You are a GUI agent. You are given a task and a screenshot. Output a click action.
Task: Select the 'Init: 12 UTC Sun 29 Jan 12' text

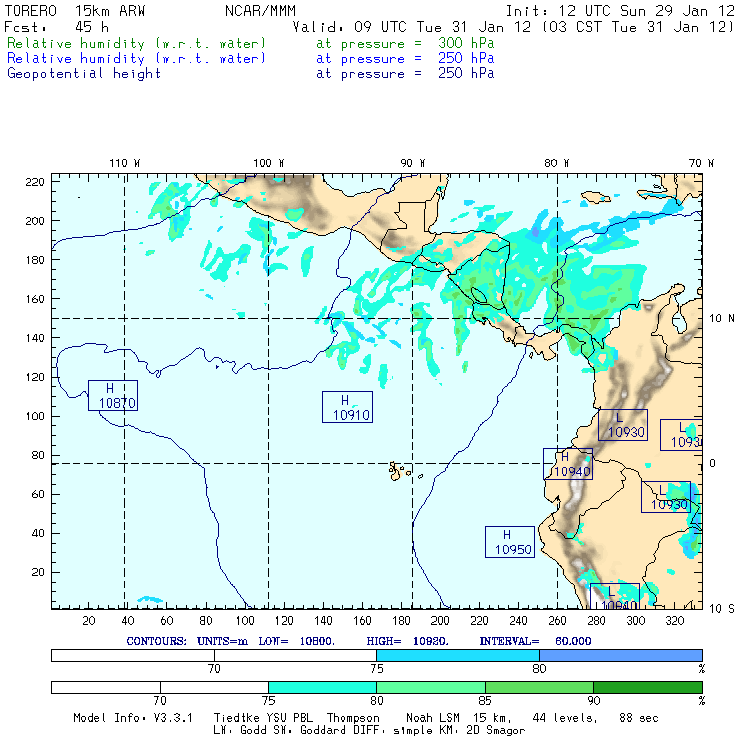620,11
